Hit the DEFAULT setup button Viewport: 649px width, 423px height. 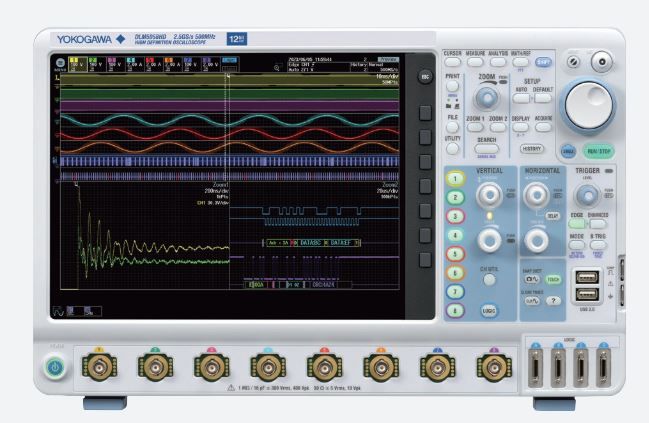pyautogui.click(x=543, y=99)
